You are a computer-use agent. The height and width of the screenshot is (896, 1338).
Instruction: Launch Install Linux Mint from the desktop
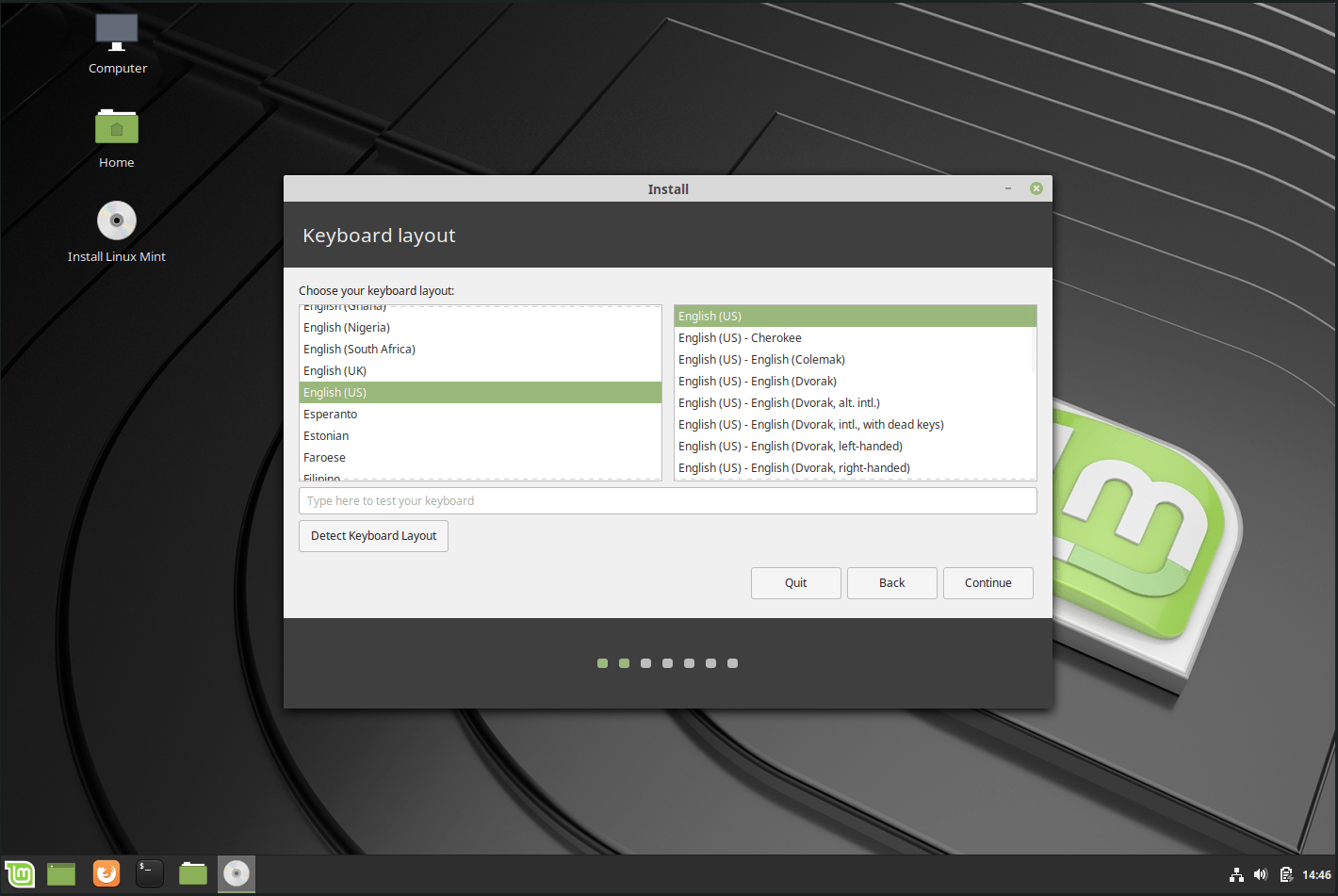click(x=116, y=229)
